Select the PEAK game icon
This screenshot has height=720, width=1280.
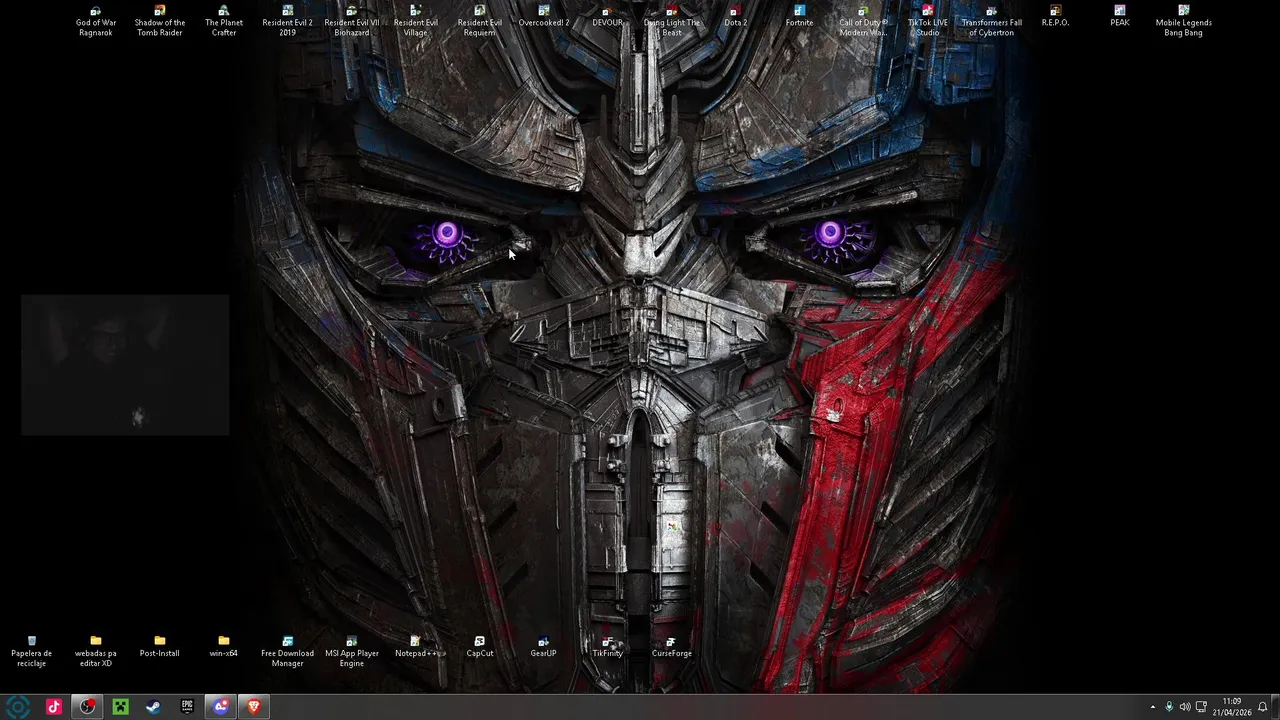click(x=1120, y=17)
